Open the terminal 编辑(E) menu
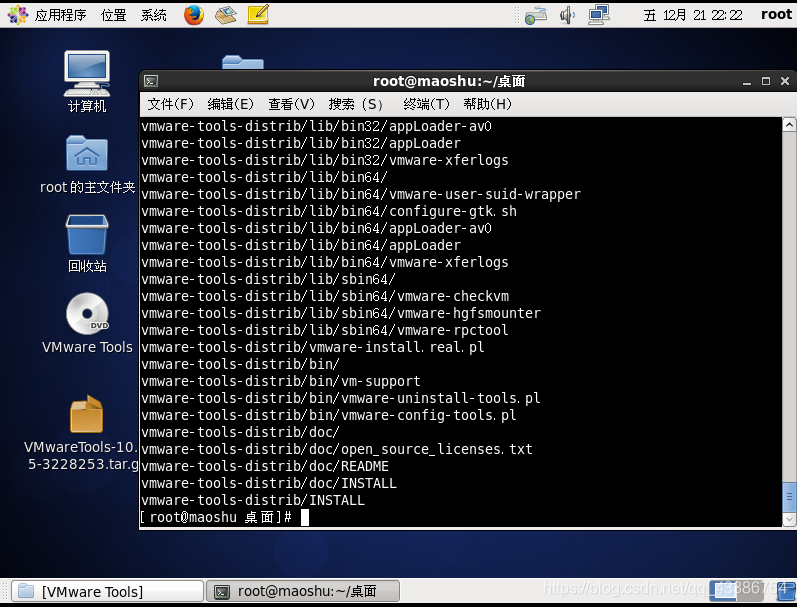The image size is (797, 607). pyautogui.click(x=230, y=104)
